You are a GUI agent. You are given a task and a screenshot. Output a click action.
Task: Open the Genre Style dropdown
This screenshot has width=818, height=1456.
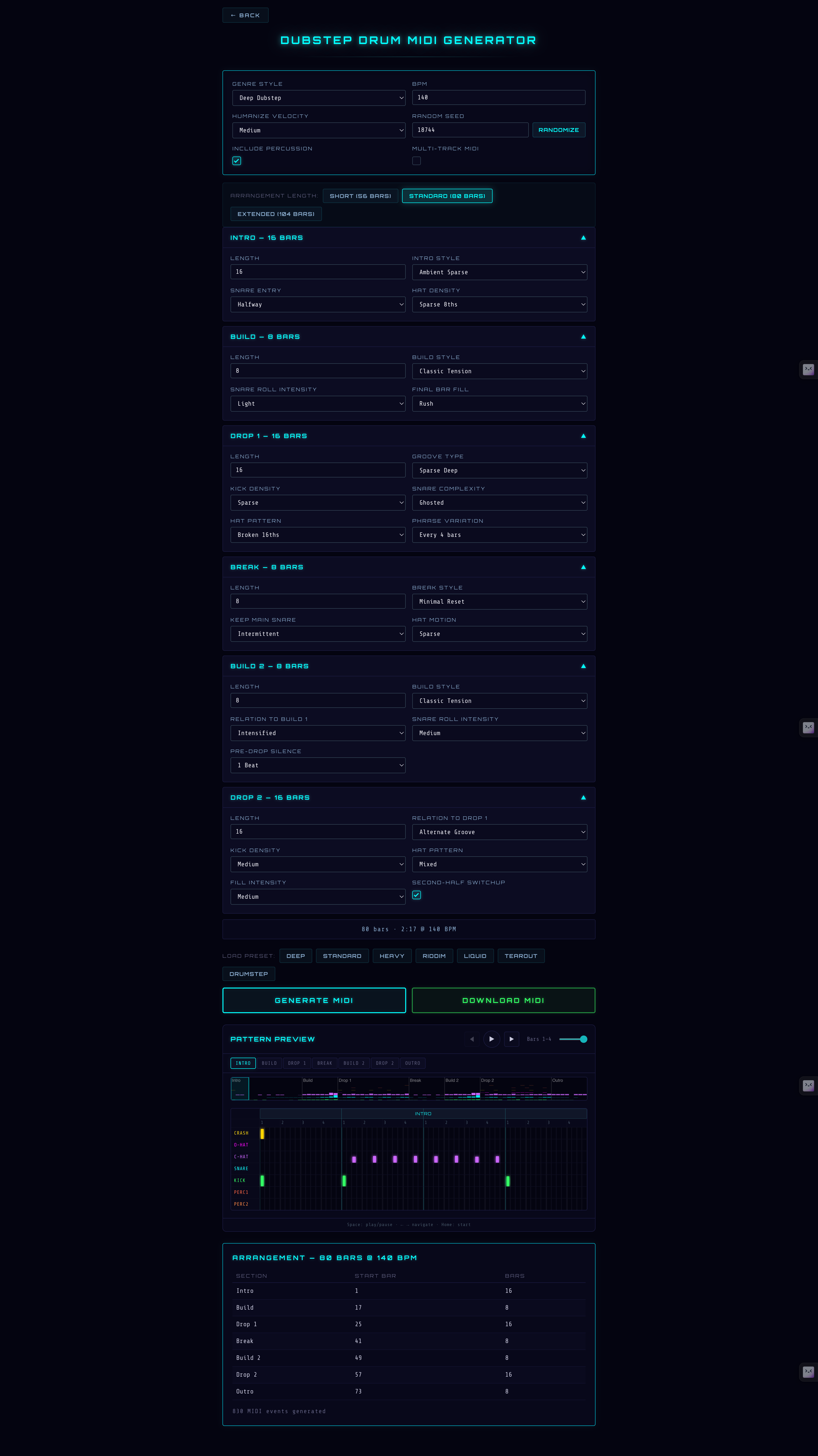(x=319, y=98)
